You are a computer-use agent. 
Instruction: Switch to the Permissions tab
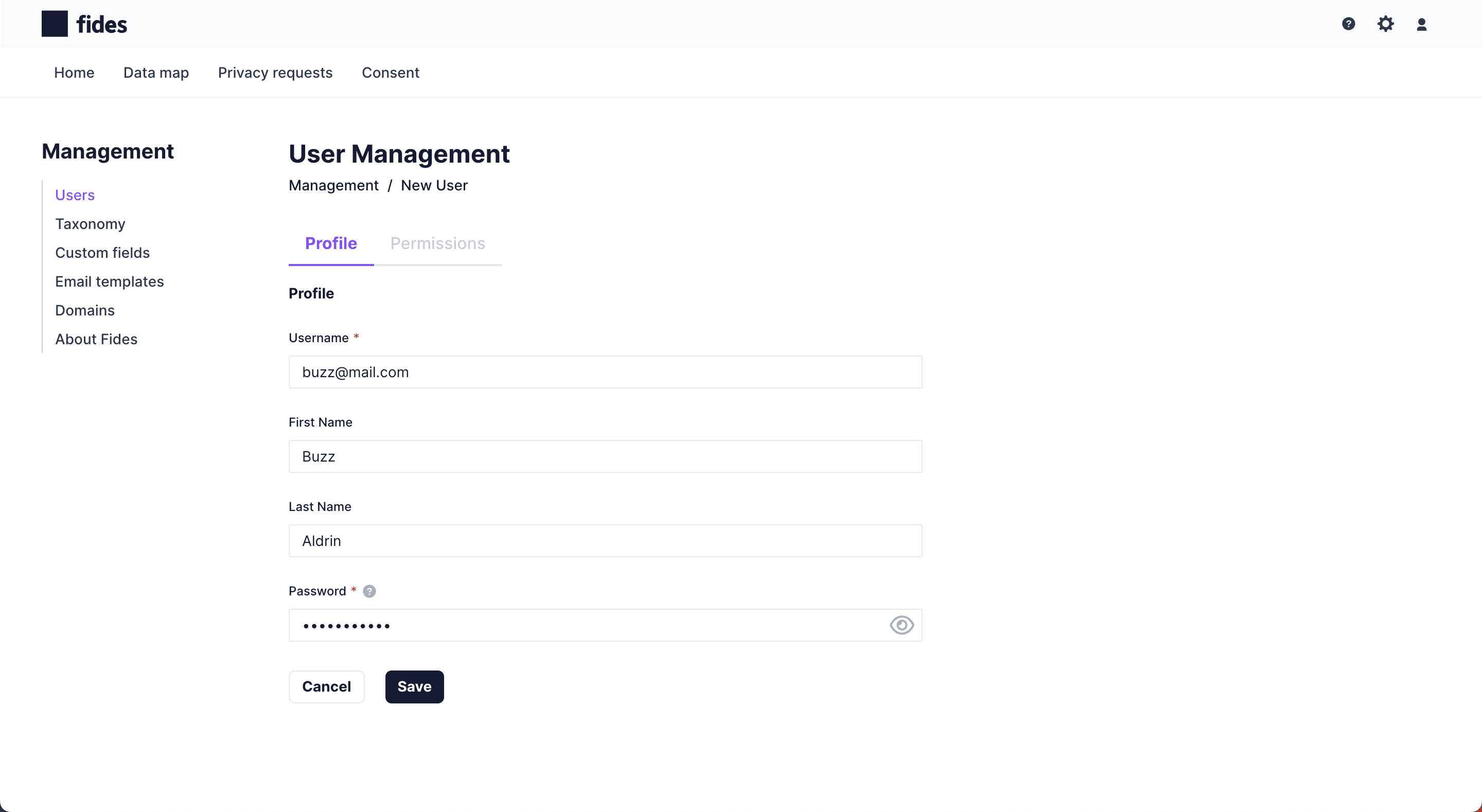438,243
